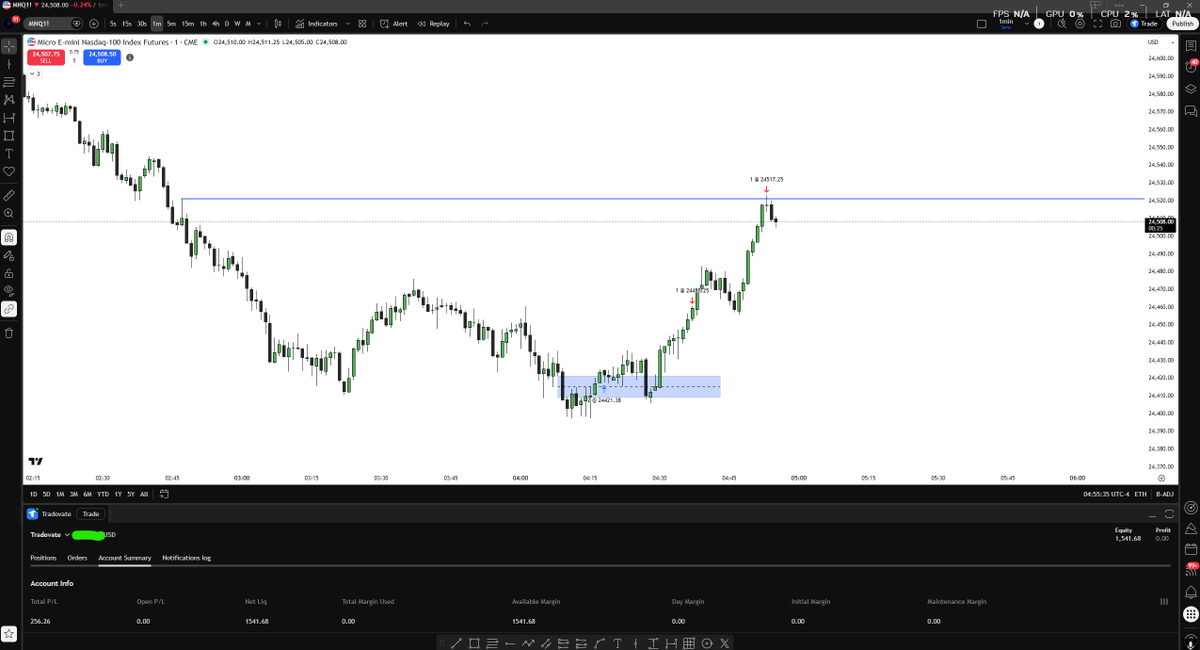Set date range to 1D

[33, 494]
